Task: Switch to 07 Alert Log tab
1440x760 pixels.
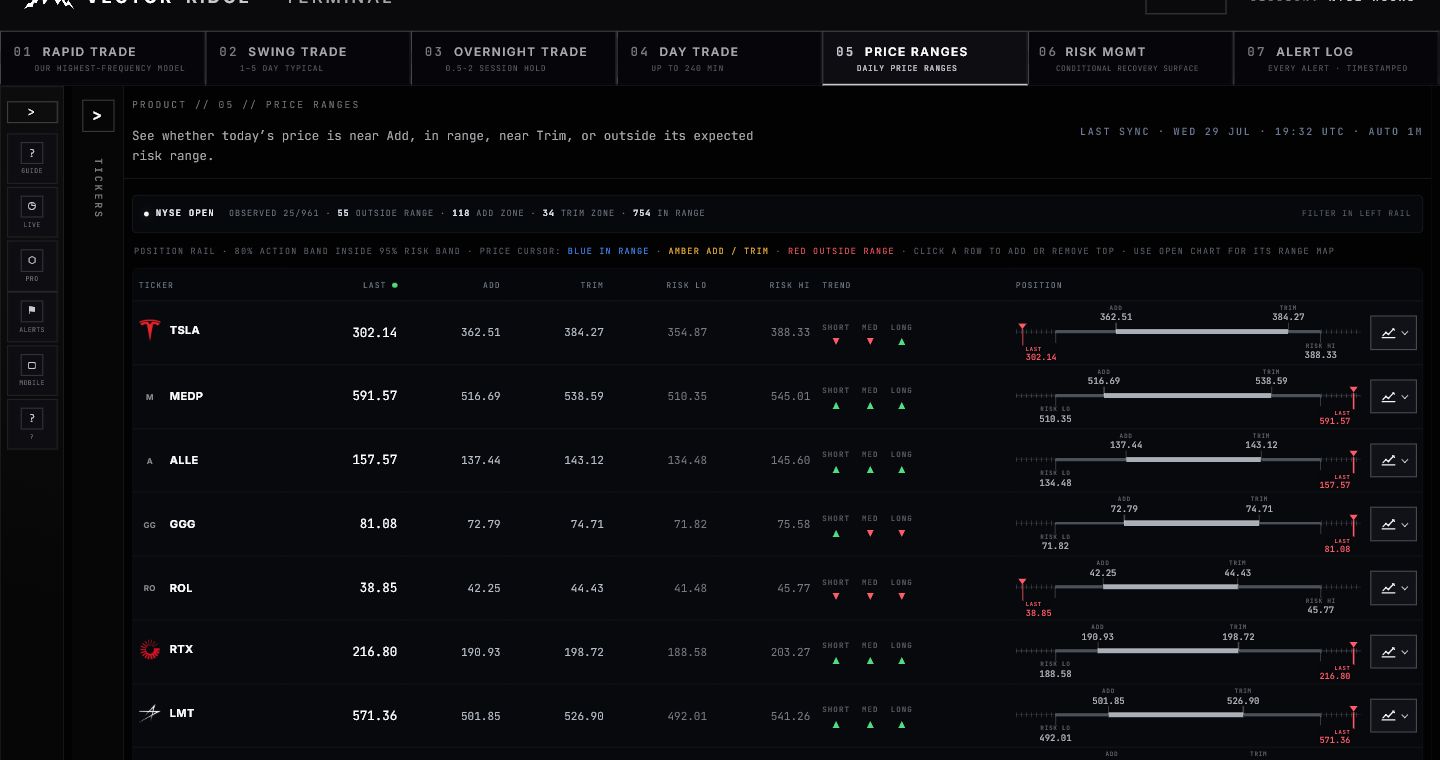Action: click(x=1337, y=58)
